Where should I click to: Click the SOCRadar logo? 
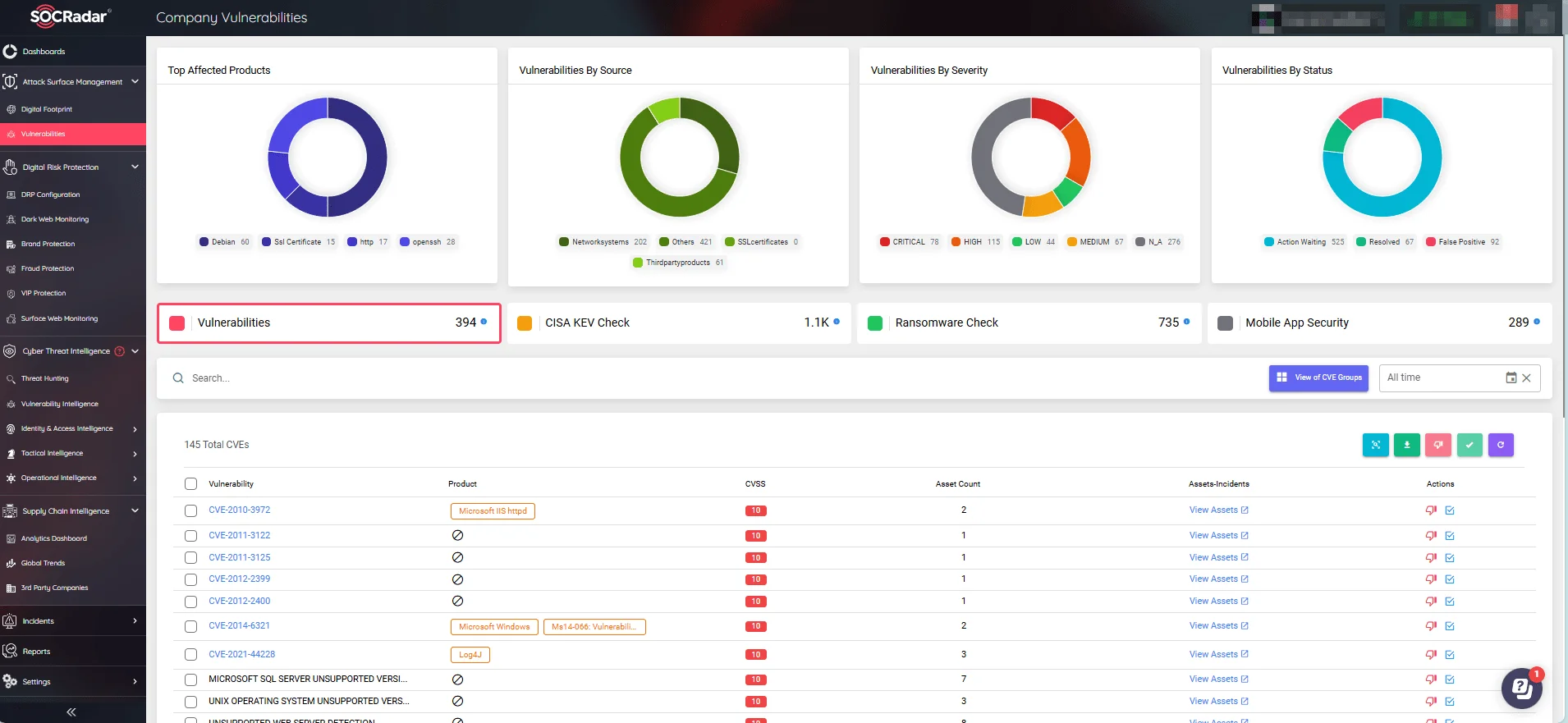(71, 16)
